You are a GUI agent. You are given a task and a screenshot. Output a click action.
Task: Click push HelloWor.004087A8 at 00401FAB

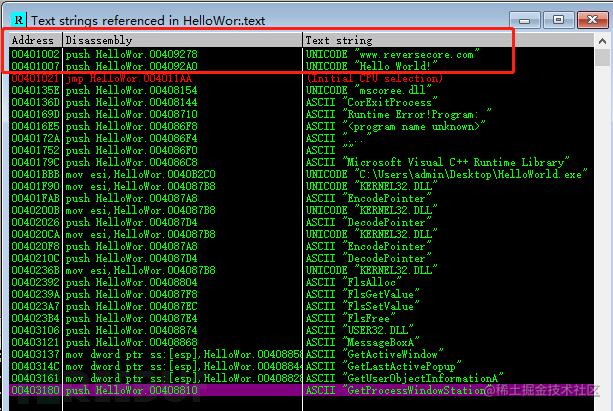pyautogui.click(x=131, y=198)
